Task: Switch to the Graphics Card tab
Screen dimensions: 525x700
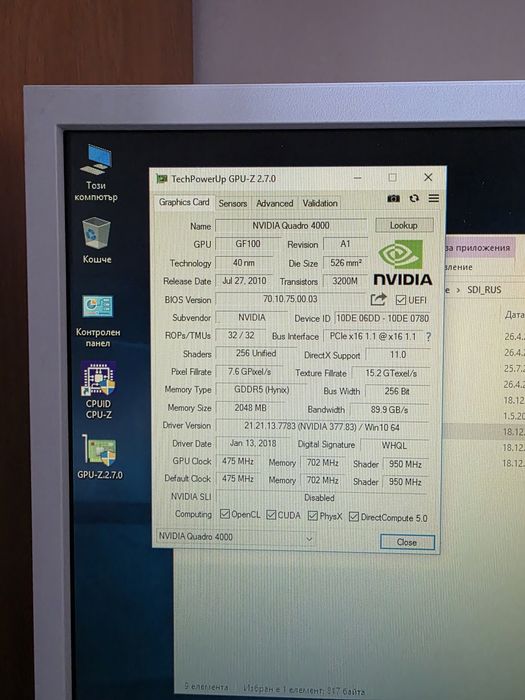Action: pyautogui.click(x=184, y=202)
